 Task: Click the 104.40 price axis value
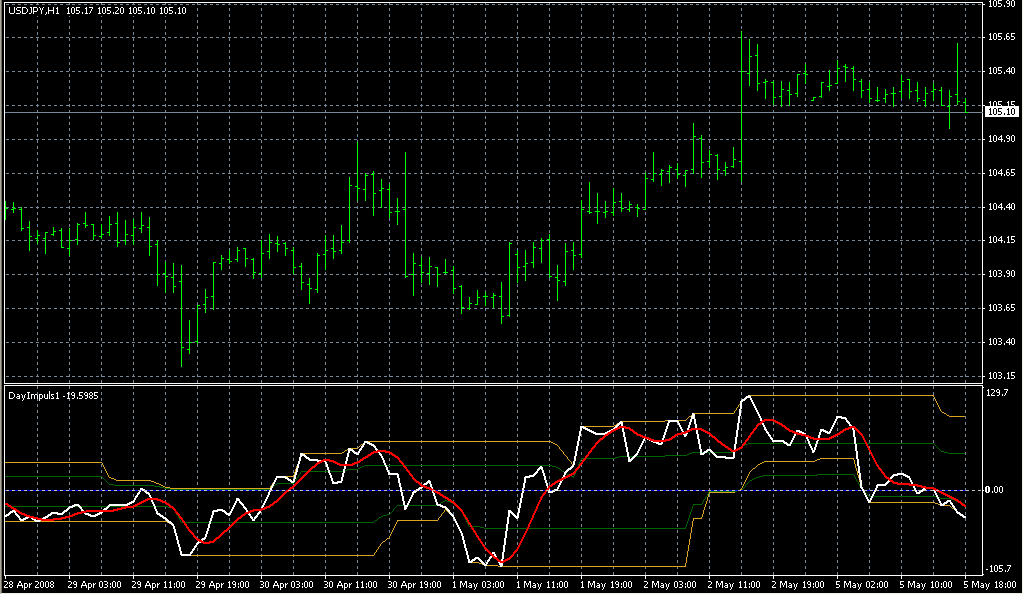[1001, 207]
